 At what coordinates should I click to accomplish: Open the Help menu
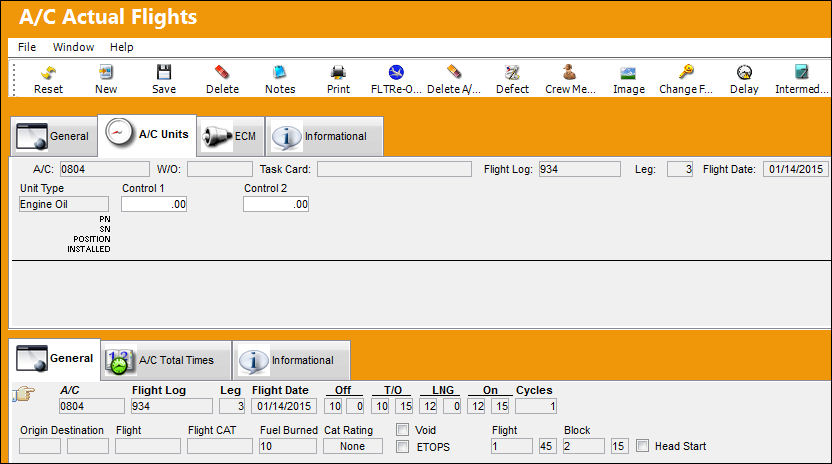[x=122, y=47]
